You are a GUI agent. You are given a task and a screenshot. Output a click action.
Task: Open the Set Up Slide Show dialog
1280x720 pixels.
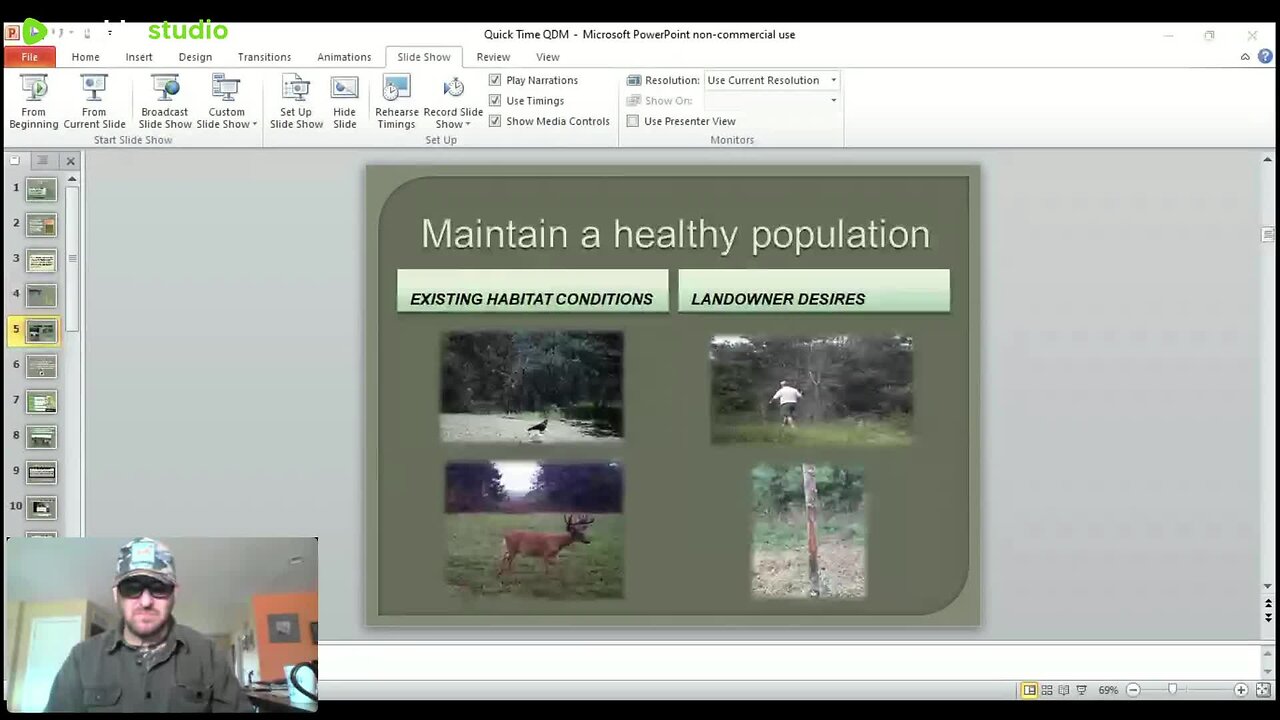(x=296, y=102)
